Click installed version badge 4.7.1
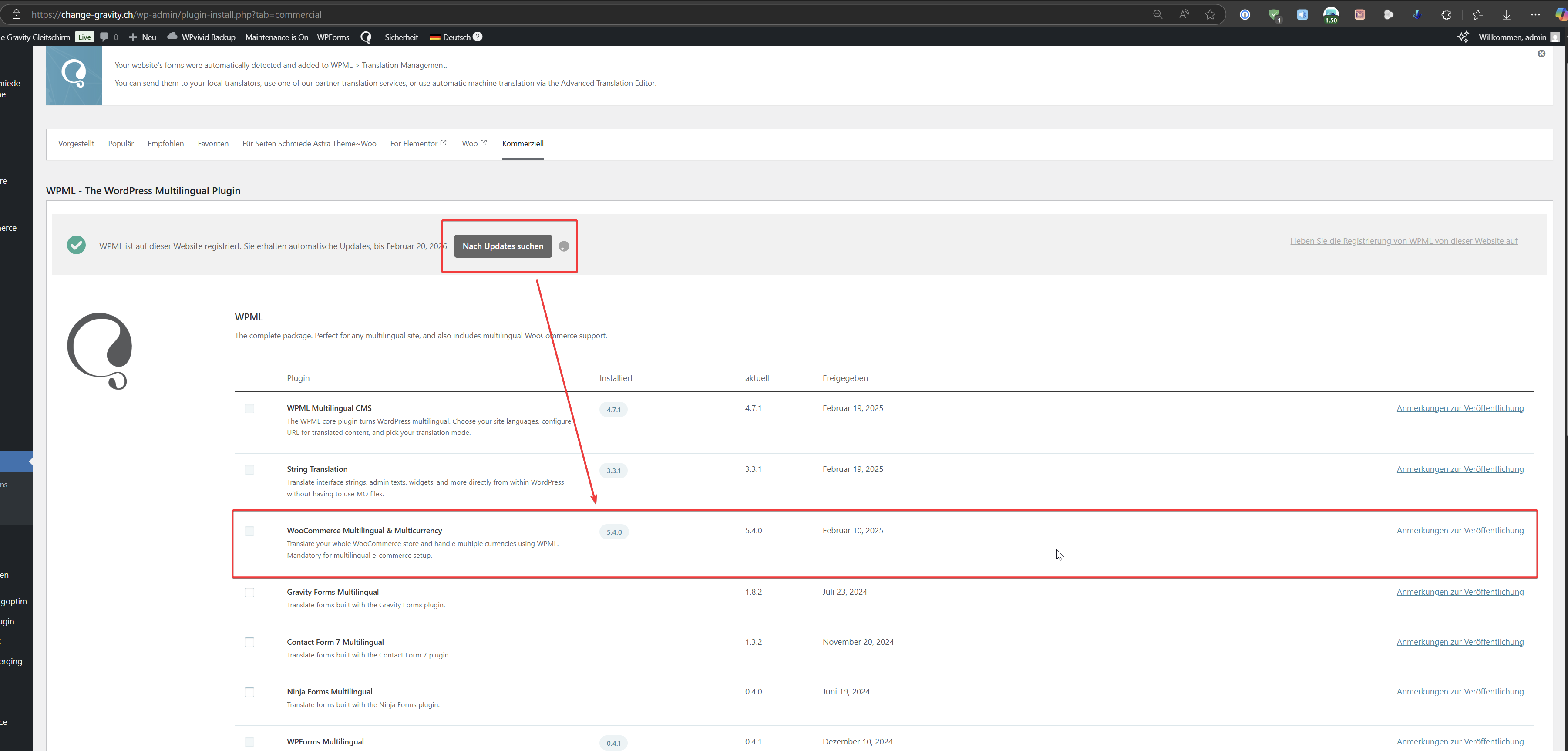This screenshot has height=751, width=1568. (613, 410)
